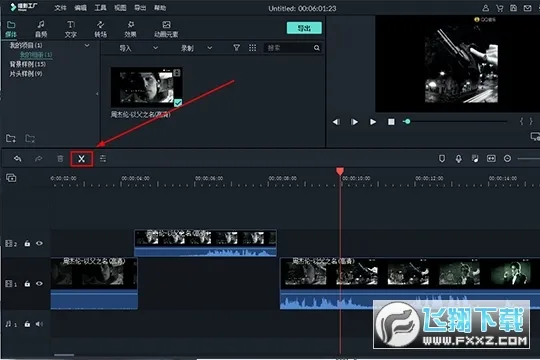
Task: Play preview from the bar-and-triangle button
Action: click(354, 122)
